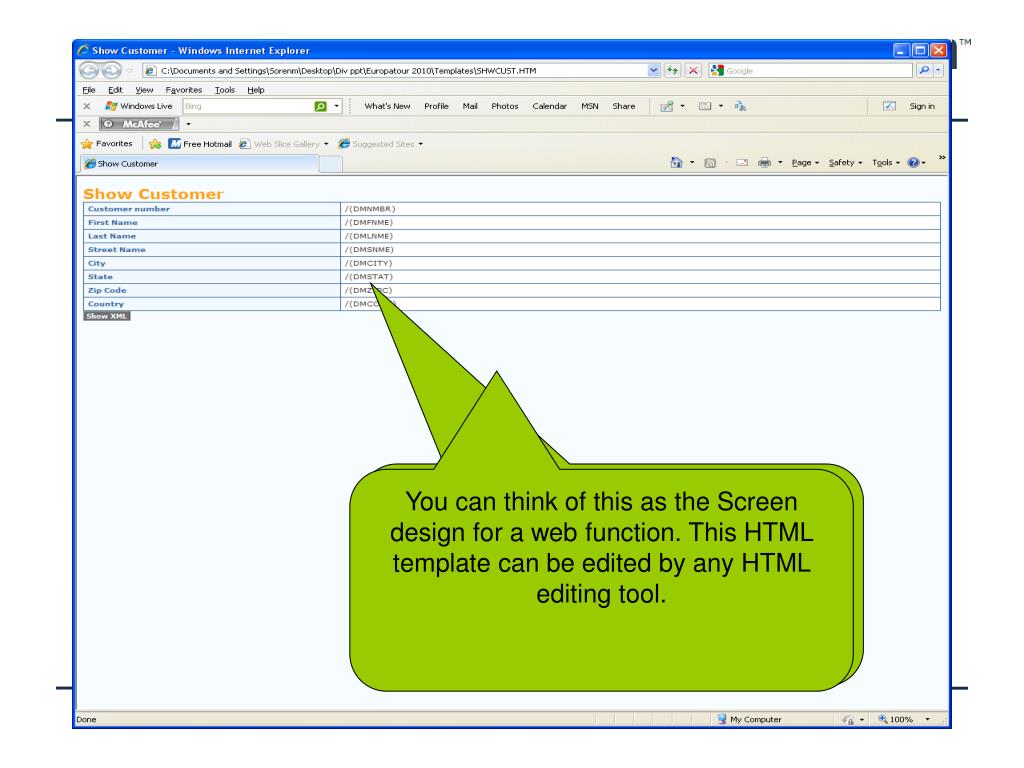Click the Help question mark icon

913,163
